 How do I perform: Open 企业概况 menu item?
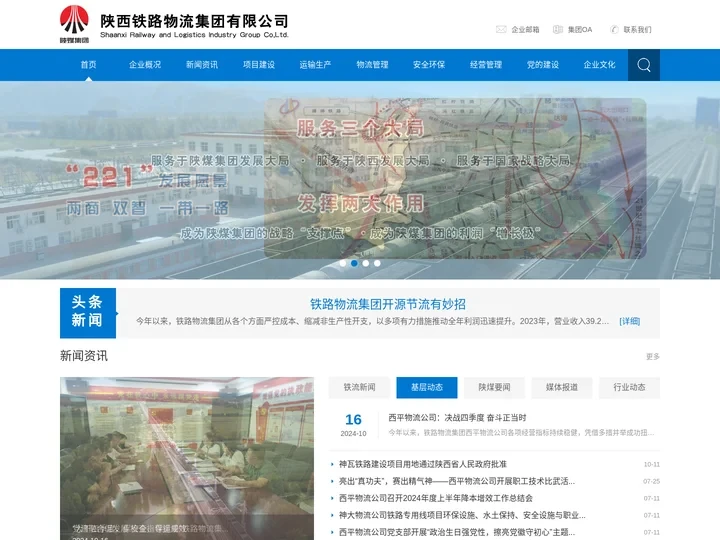pos(145,65)
